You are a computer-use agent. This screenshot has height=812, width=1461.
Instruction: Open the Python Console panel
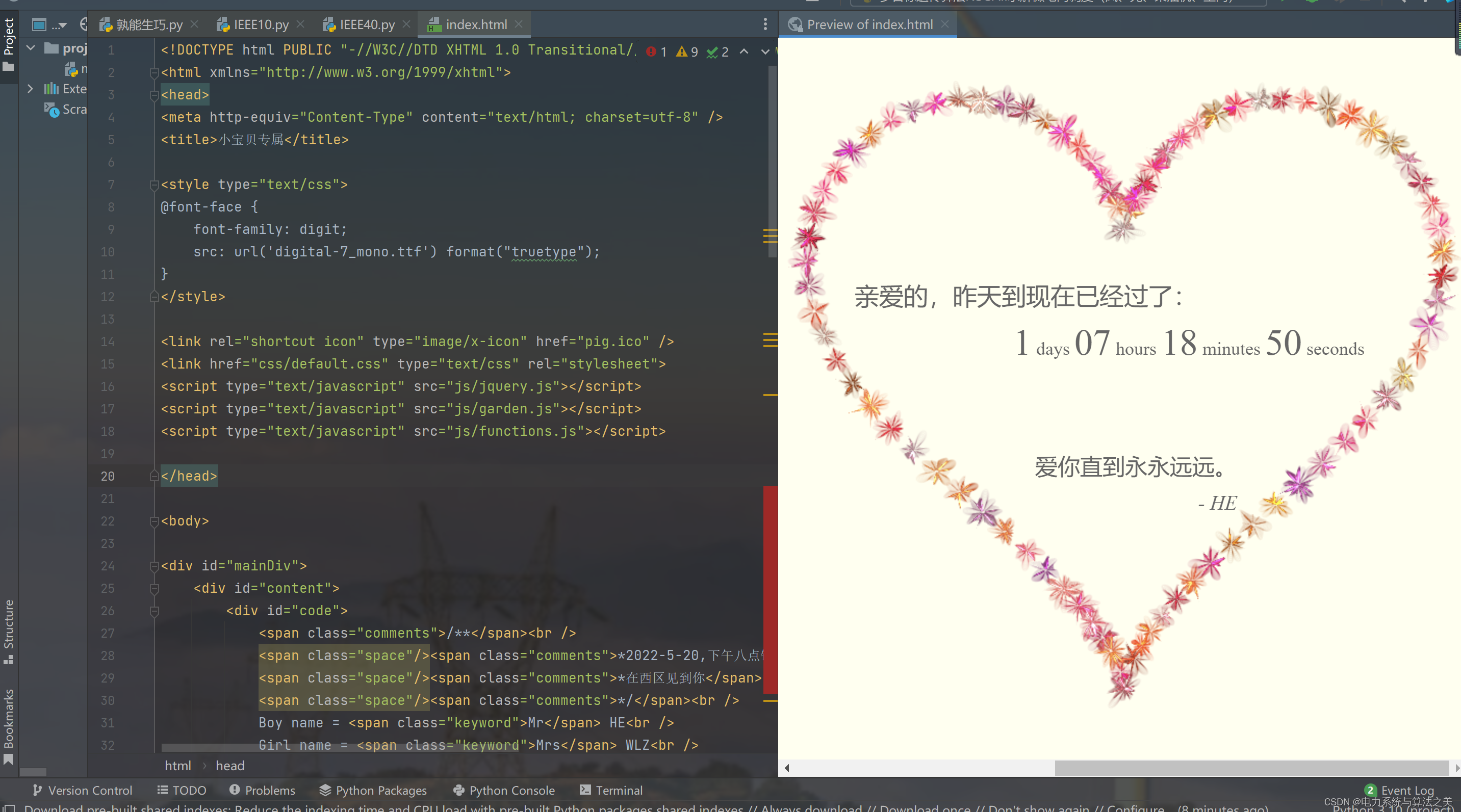504,790
